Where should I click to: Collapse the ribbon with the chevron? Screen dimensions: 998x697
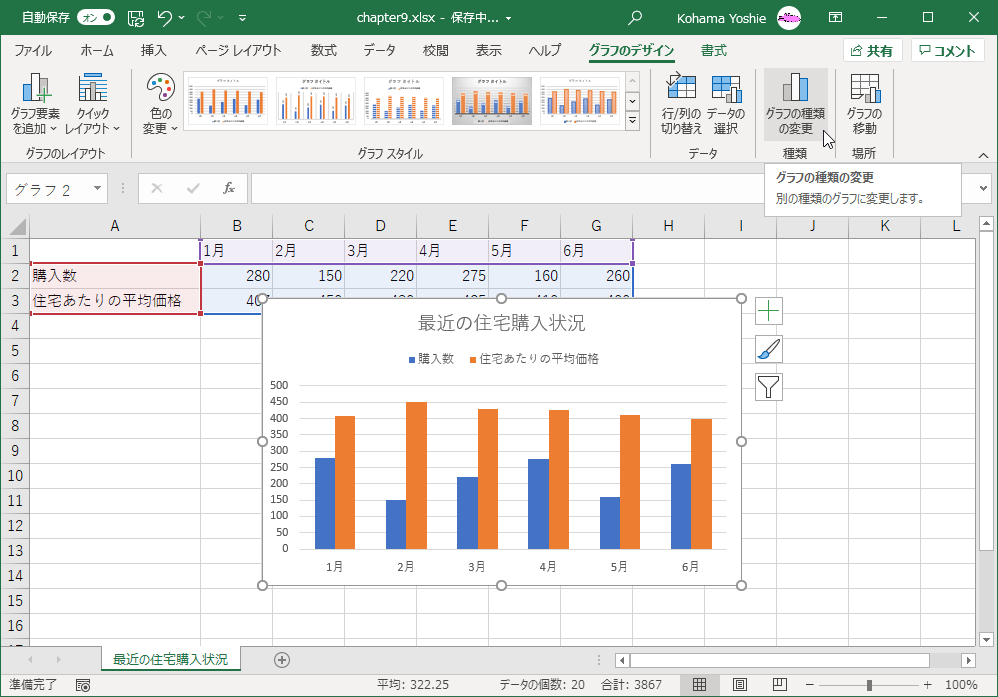983,155
